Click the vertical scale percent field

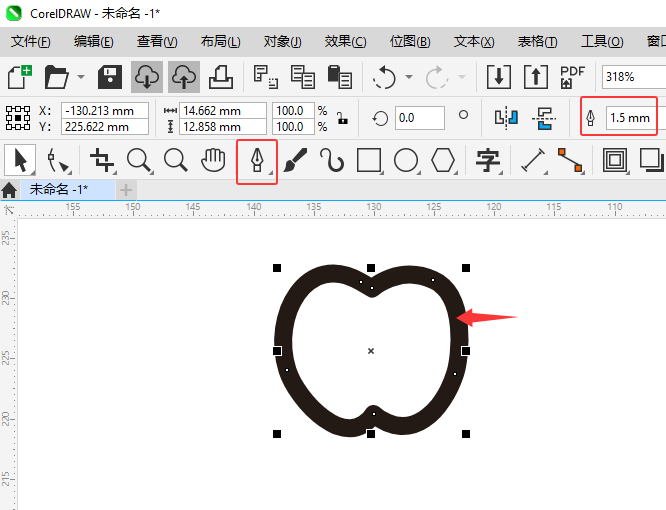tap(293, 127)
